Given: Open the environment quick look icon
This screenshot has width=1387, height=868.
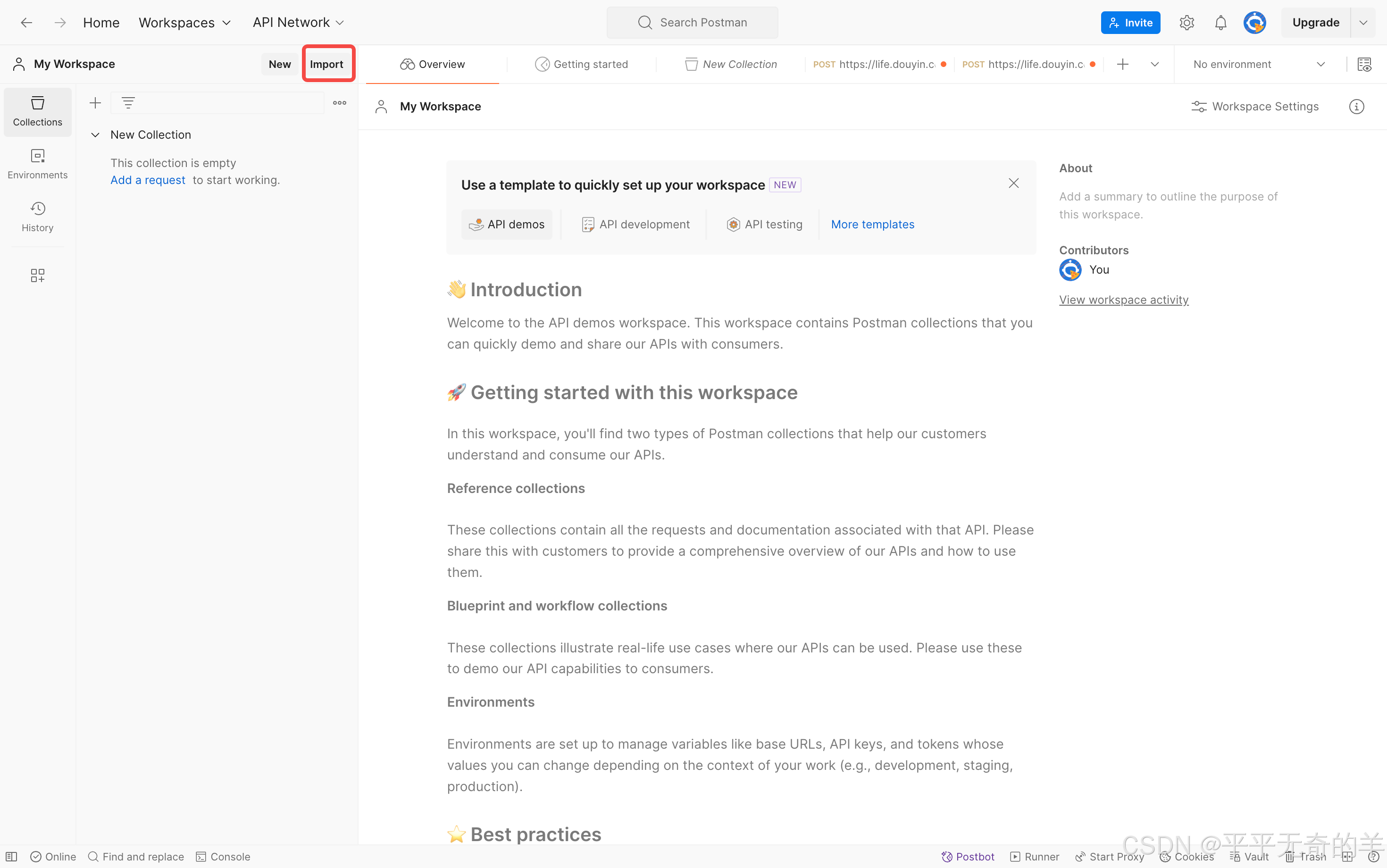Looking at the screenshot, I should [x=1364, y=64].
